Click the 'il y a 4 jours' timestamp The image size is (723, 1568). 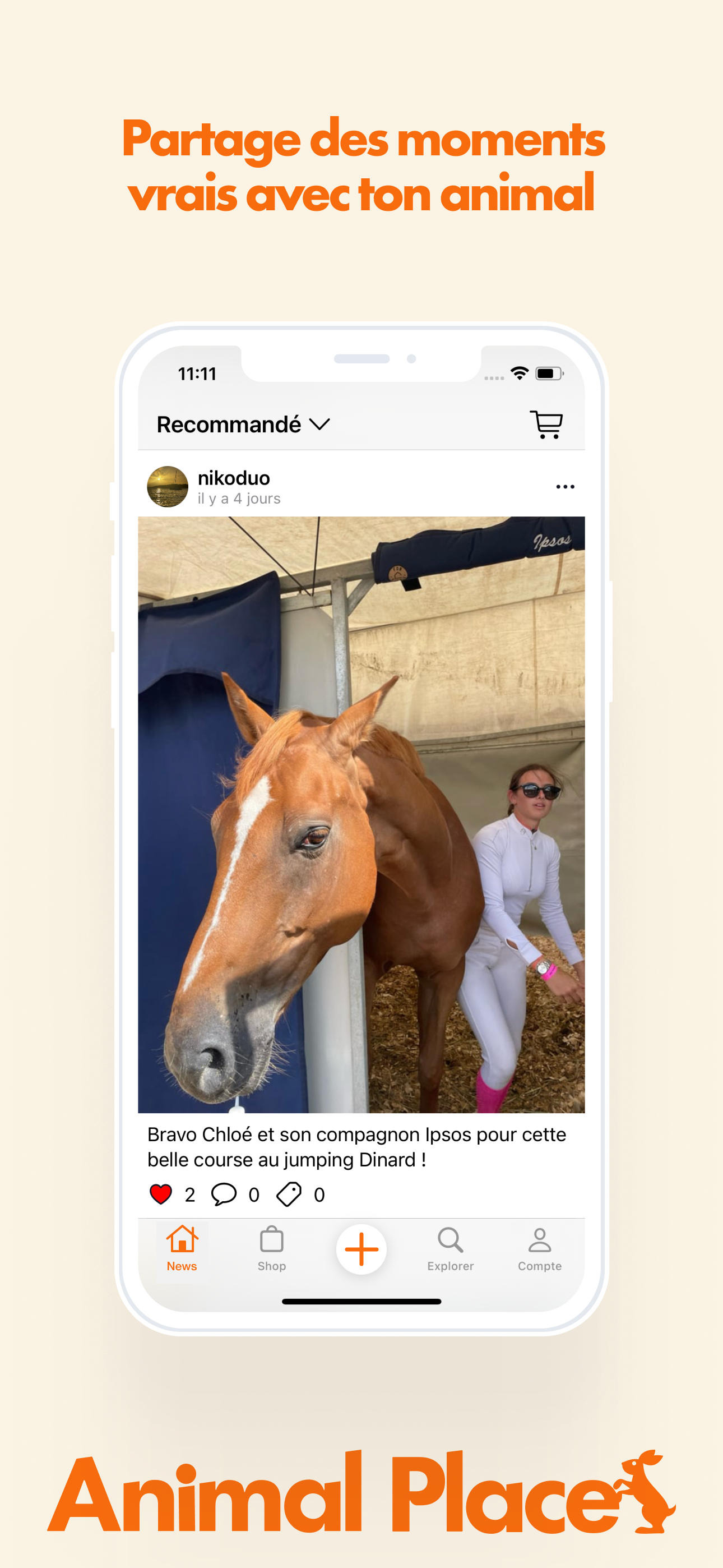click(x=239, y=499)
